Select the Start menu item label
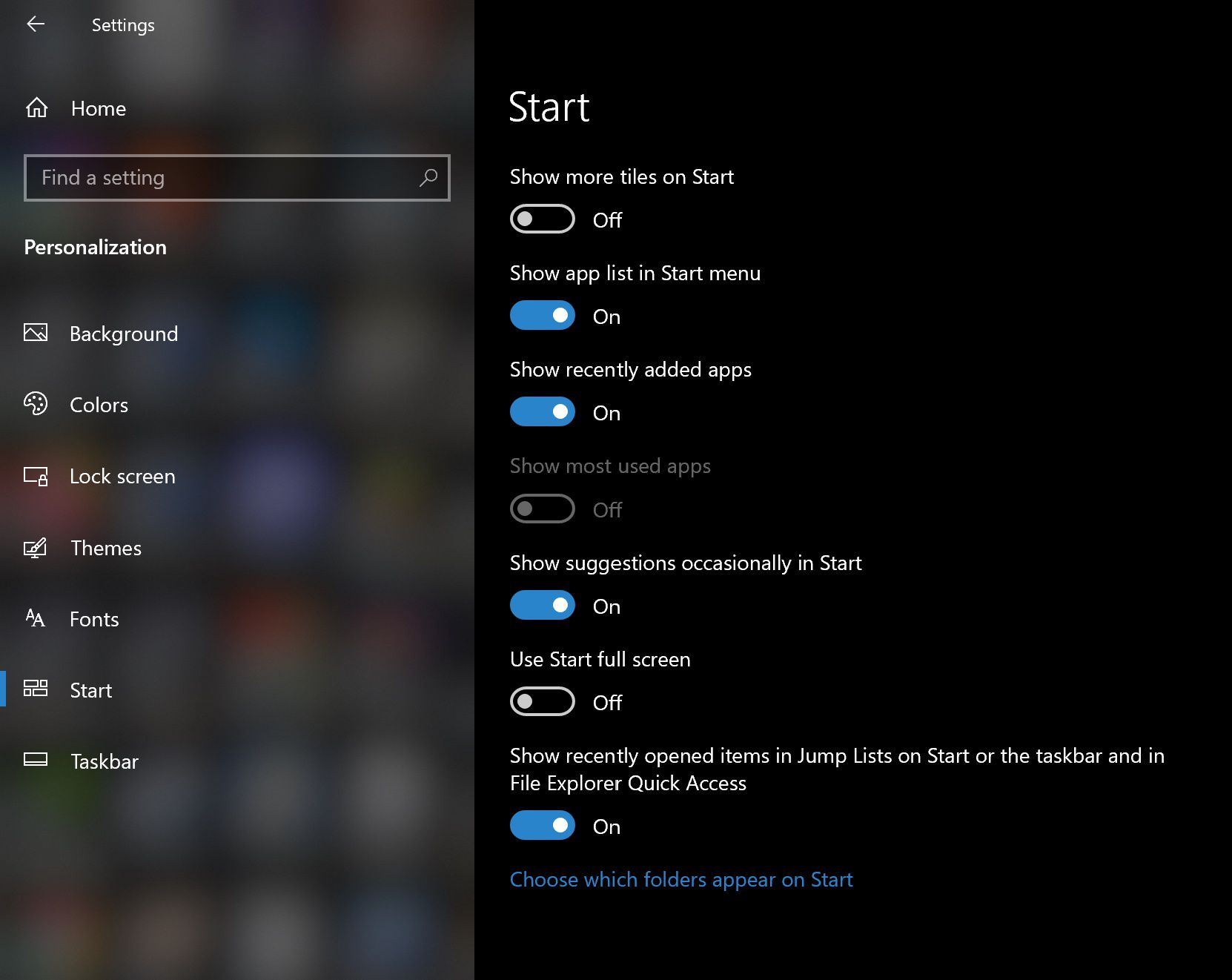Image resolution: width=1232 pixels, height=980 pixels. click(x=91, y=690)
